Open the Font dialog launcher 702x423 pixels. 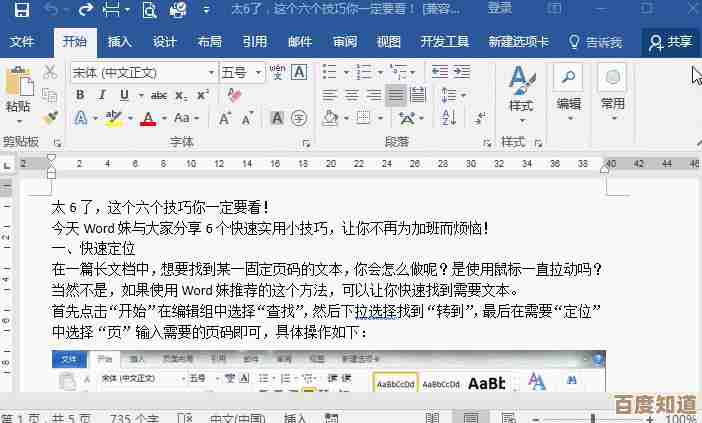click(306, 143)
